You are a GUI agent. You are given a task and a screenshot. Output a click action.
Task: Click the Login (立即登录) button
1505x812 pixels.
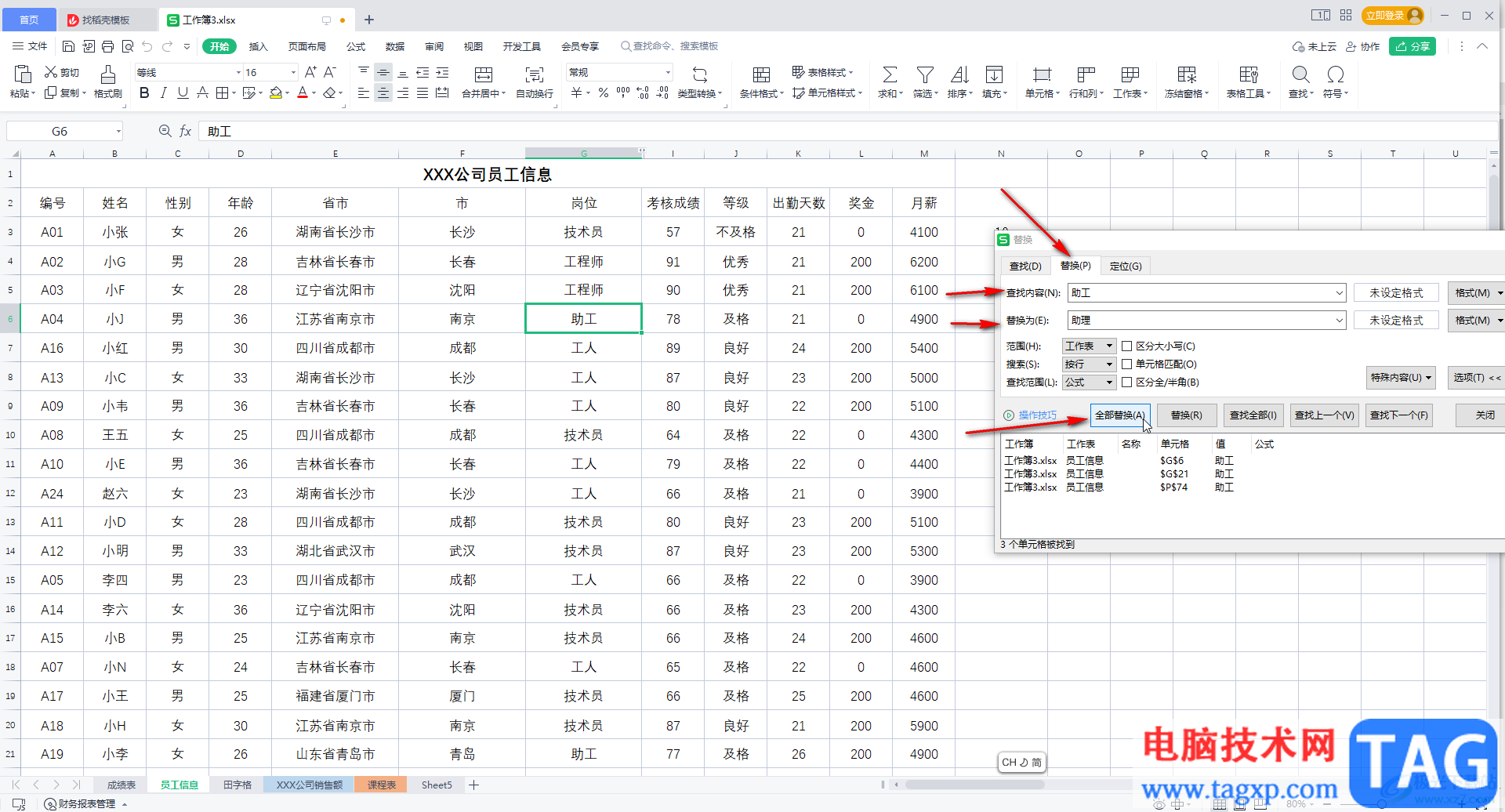[x=1394, y=15]
